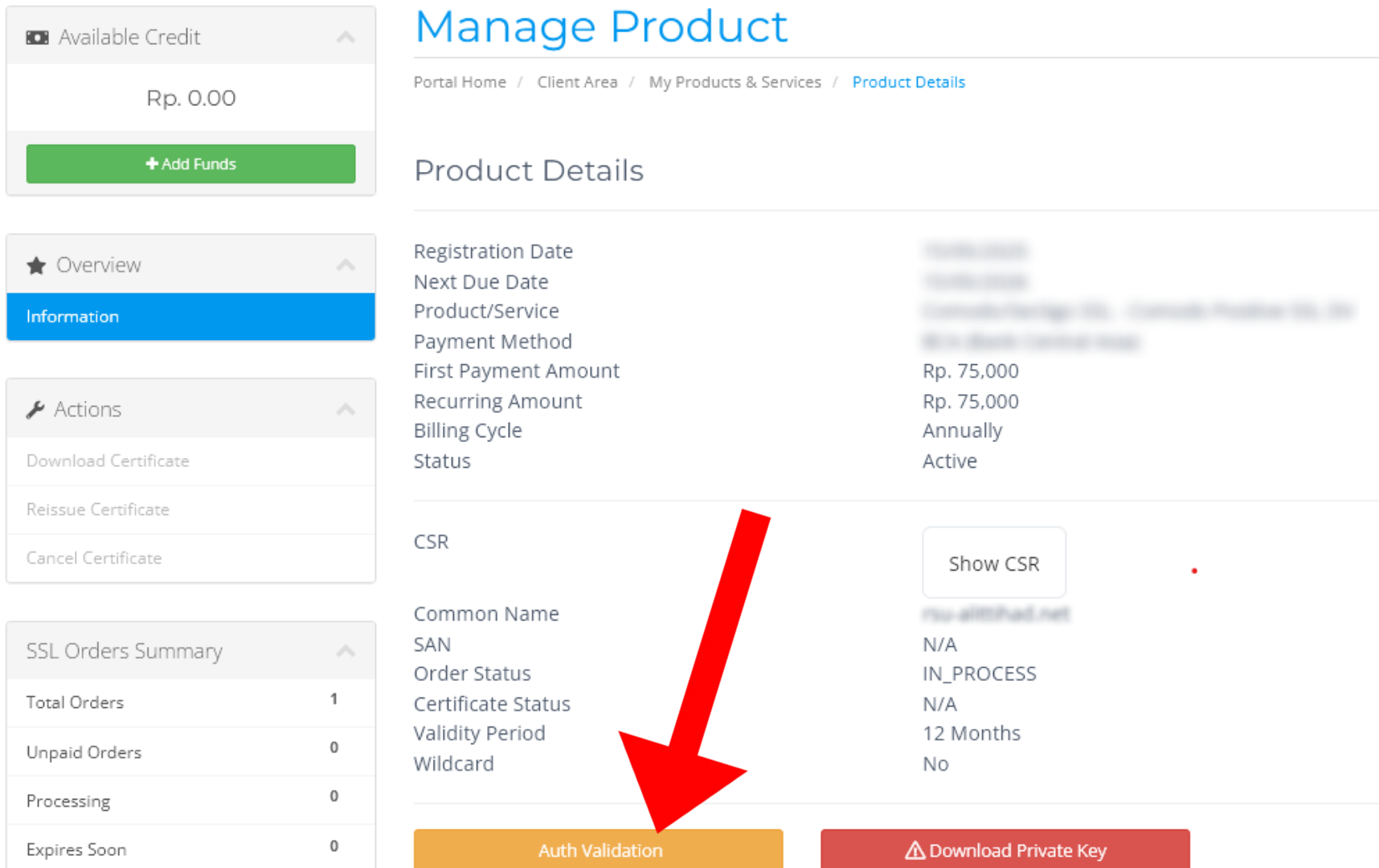Collapse the SSL Orders Summary panel
The width and height of the screenshot is (1379, 868).
click(346, 651)
